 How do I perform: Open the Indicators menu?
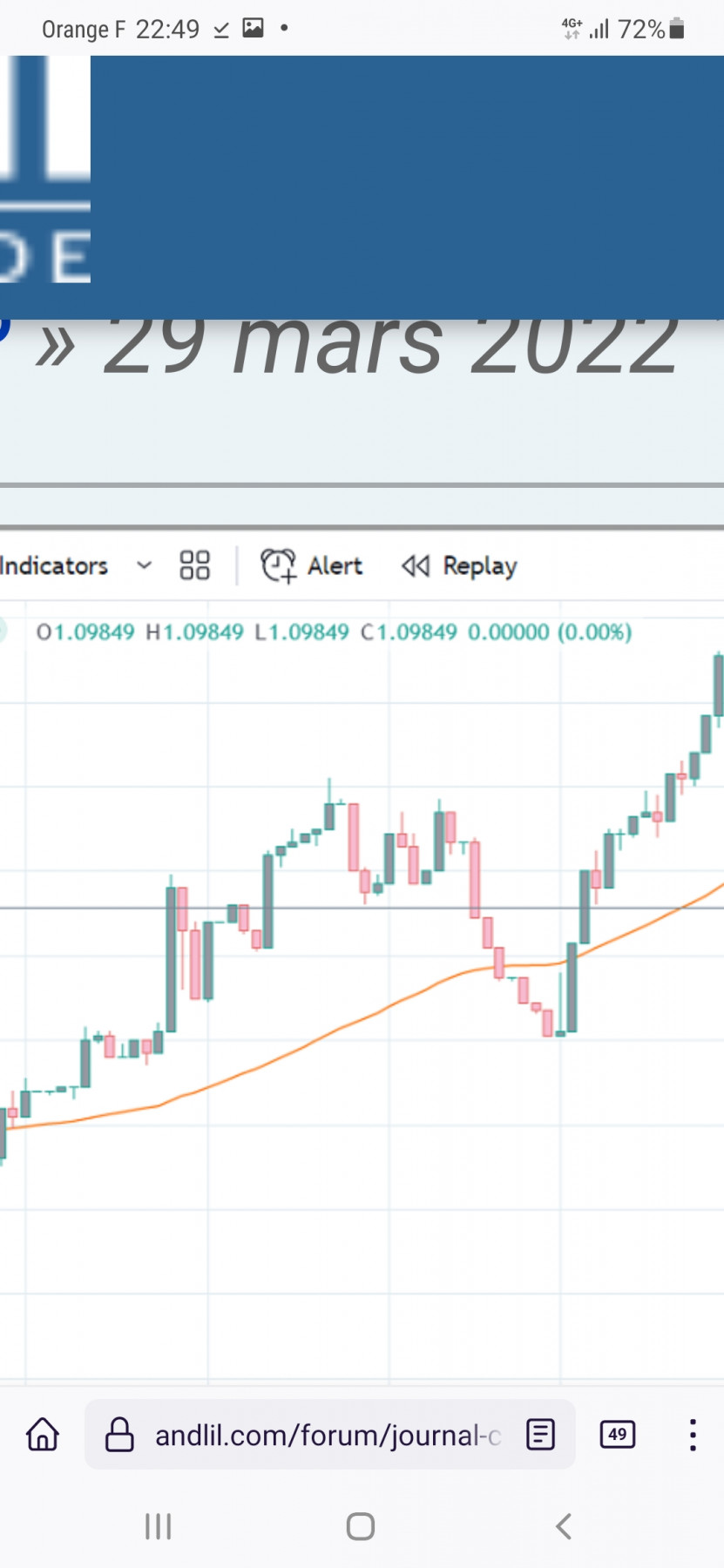pyautogui.click(x=54, y=566)
